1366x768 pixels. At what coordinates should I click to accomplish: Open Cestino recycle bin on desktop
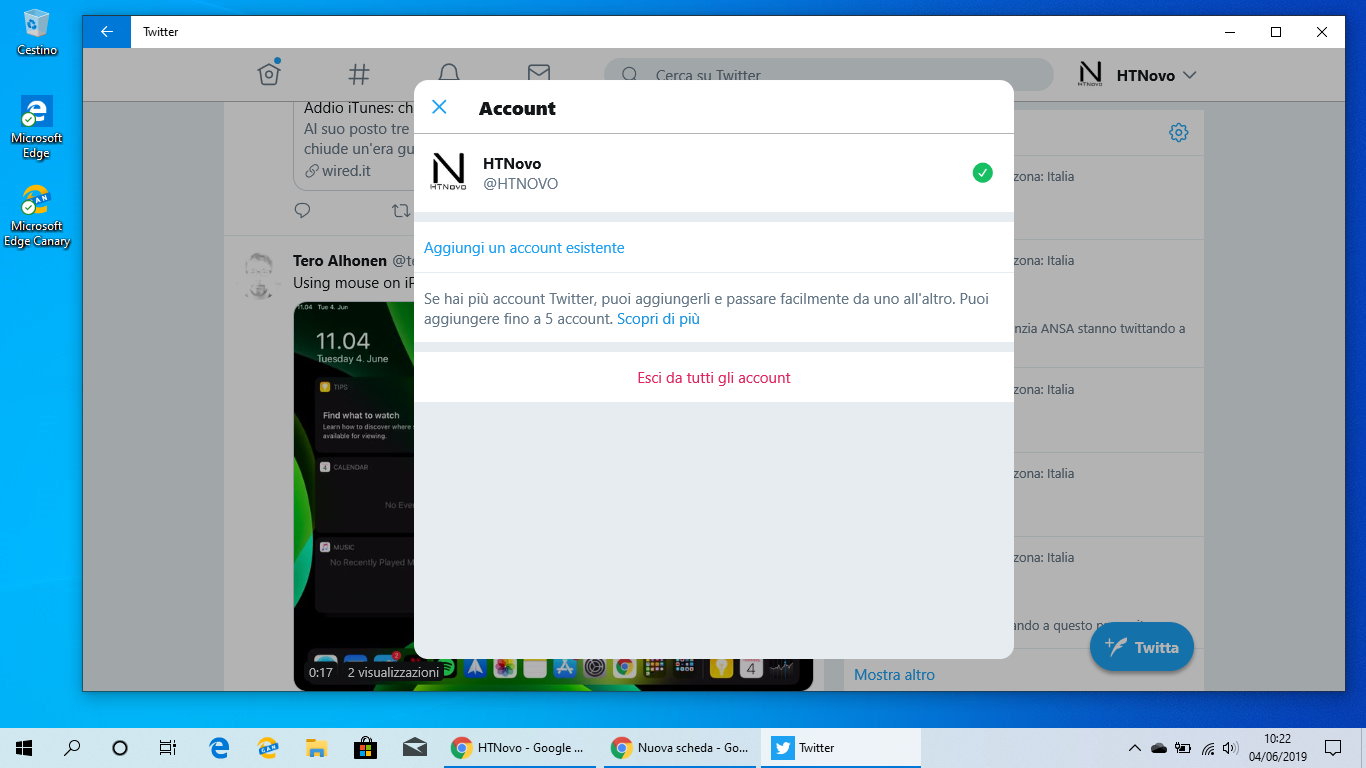click(37, 31)
